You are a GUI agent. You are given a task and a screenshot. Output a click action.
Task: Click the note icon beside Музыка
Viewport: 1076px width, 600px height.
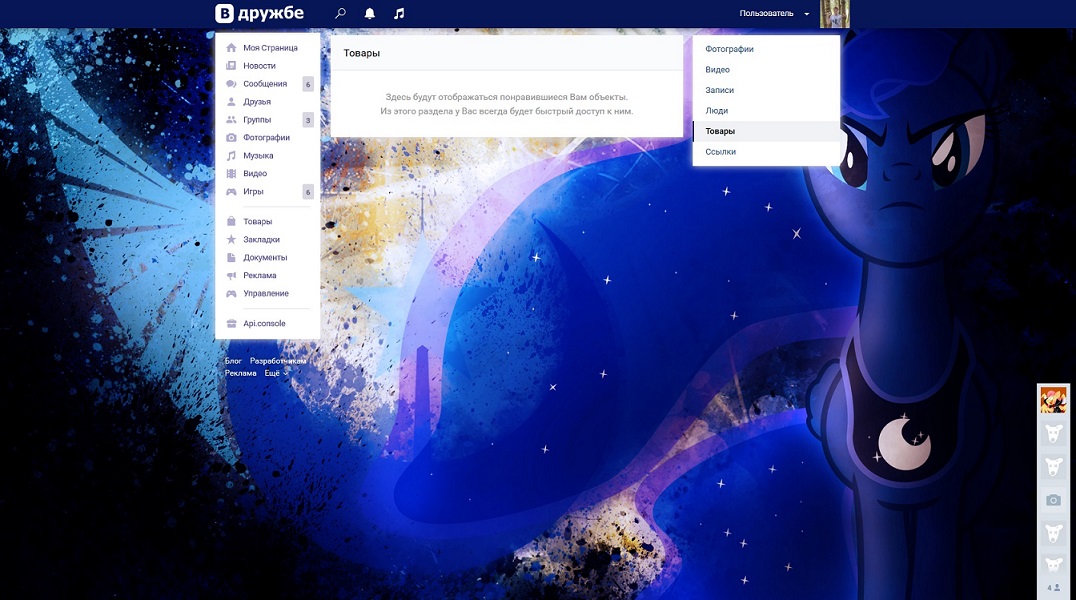point(231,156)
